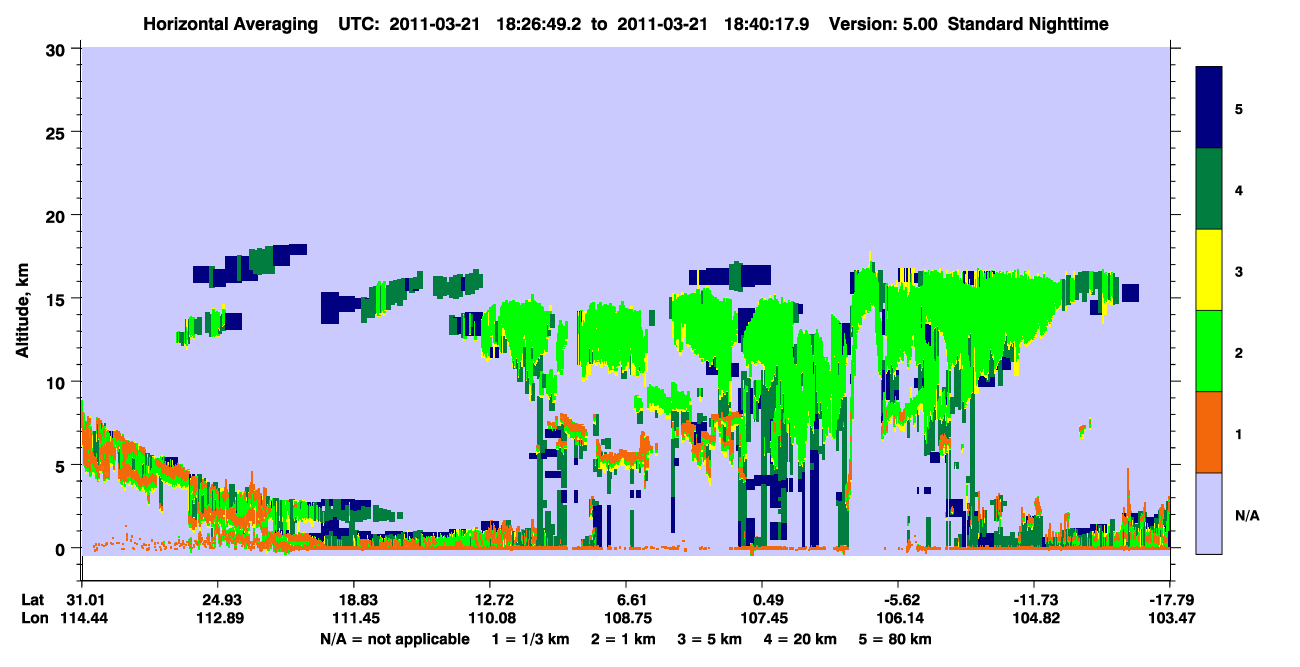Click the lavender N/A legend swatch
Screen dimensions: 1300x667
coord(1209,513)
